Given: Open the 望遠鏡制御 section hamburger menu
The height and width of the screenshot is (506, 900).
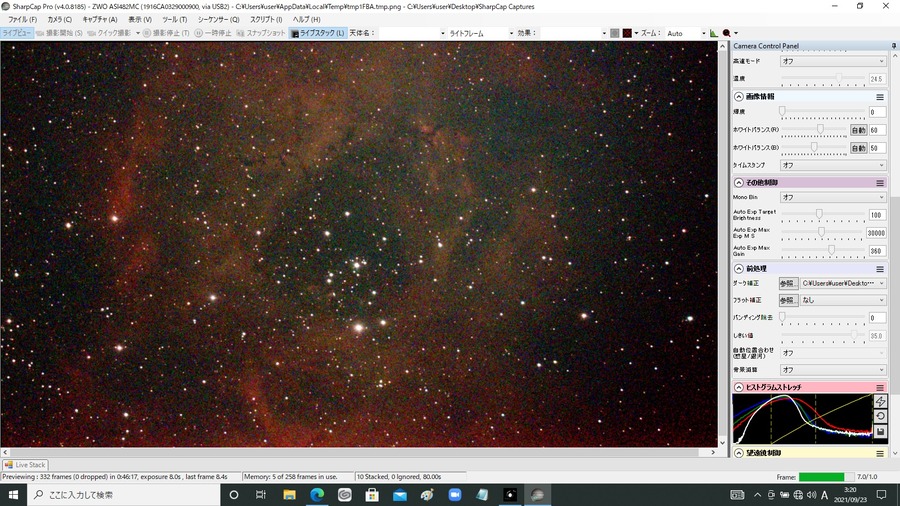Looking at the screenshot, I should pos(880,453).
